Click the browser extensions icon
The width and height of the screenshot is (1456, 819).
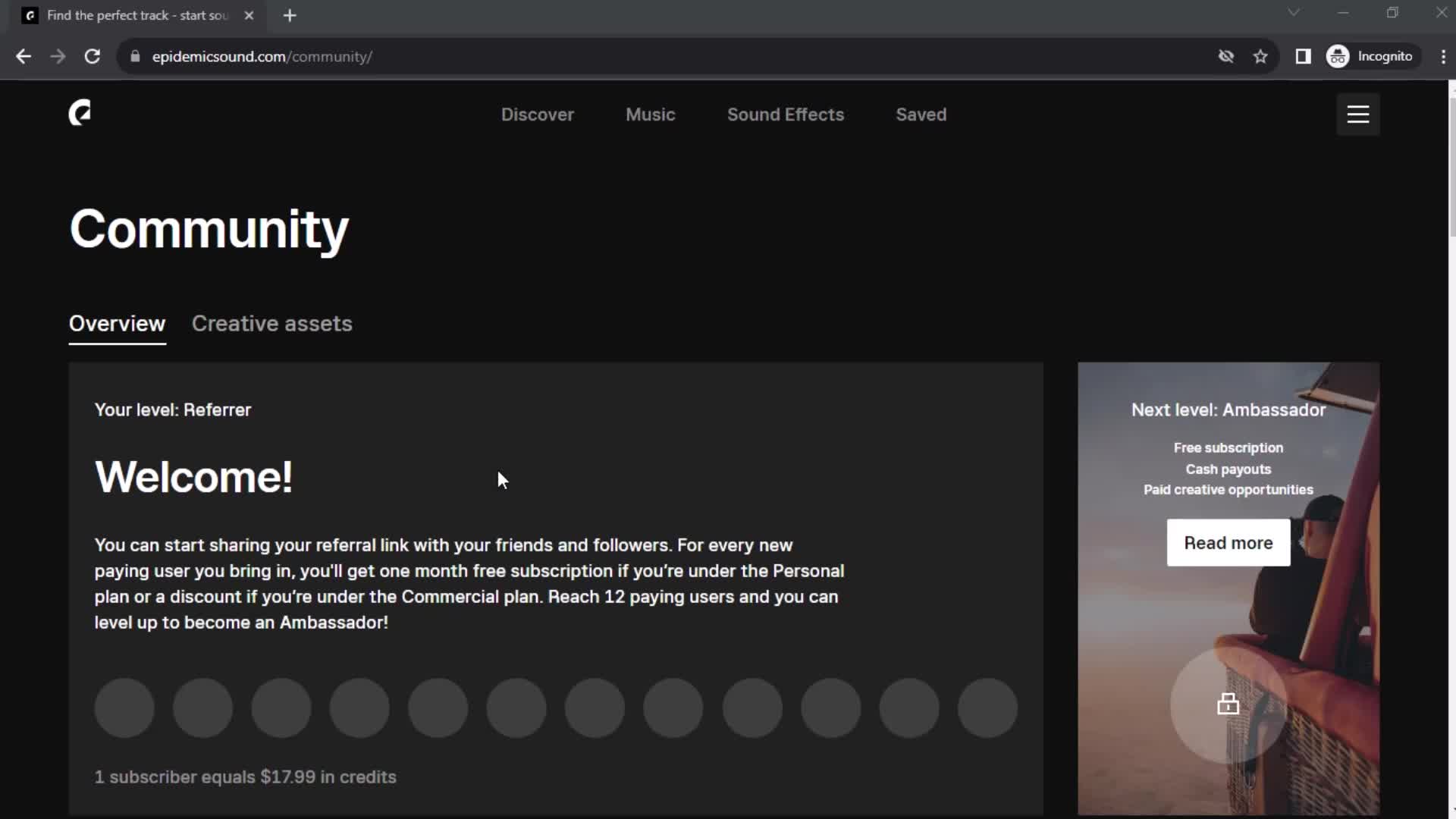click(x=1304, y=56)
